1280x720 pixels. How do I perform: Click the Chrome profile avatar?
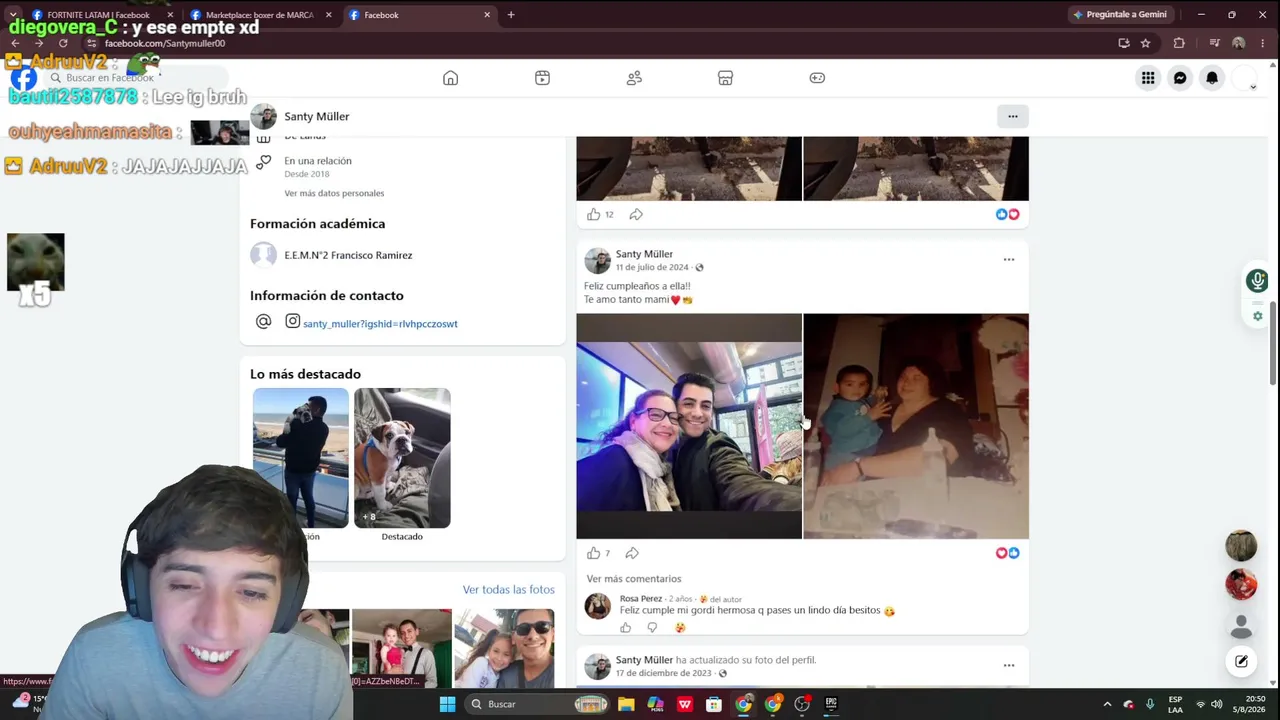(x=1239, y=43)
